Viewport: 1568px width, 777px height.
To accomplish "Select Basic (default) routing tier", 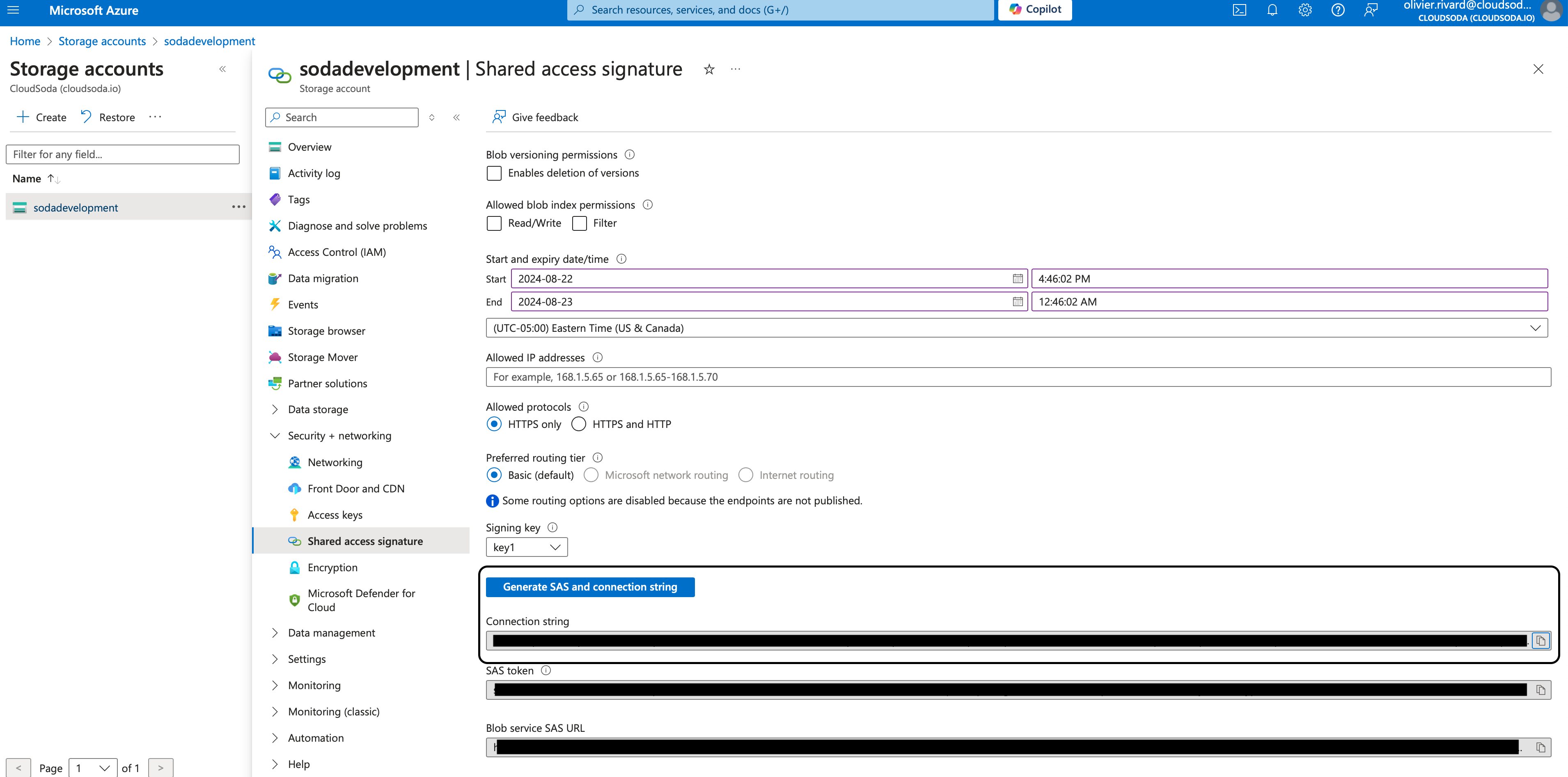I will (x=494, y=475).
